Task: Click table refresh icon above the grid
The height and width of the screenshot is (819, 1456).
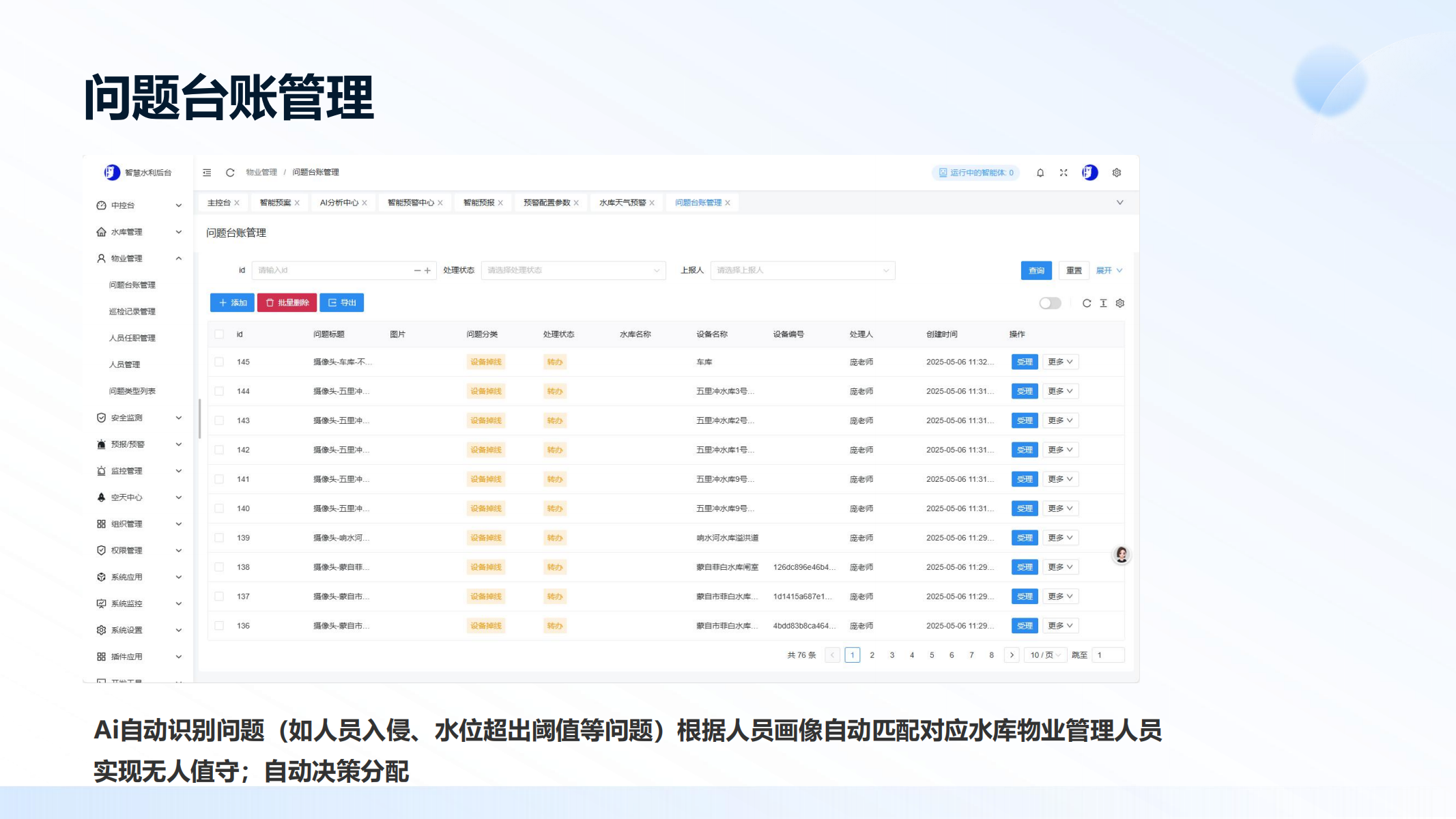Action: tap(1087, 303)
